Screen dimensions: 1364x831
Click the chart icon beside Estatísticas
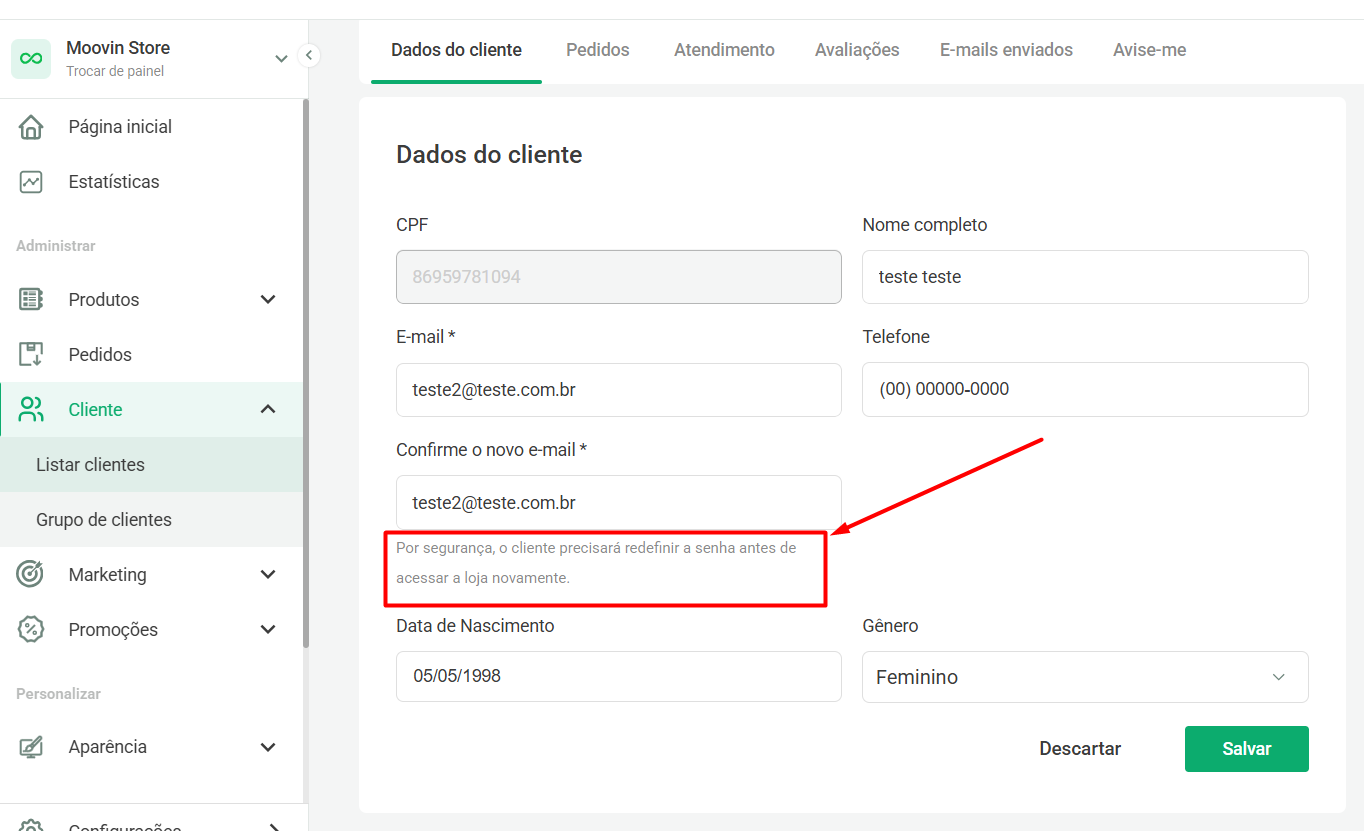click(x=31, y=182)
